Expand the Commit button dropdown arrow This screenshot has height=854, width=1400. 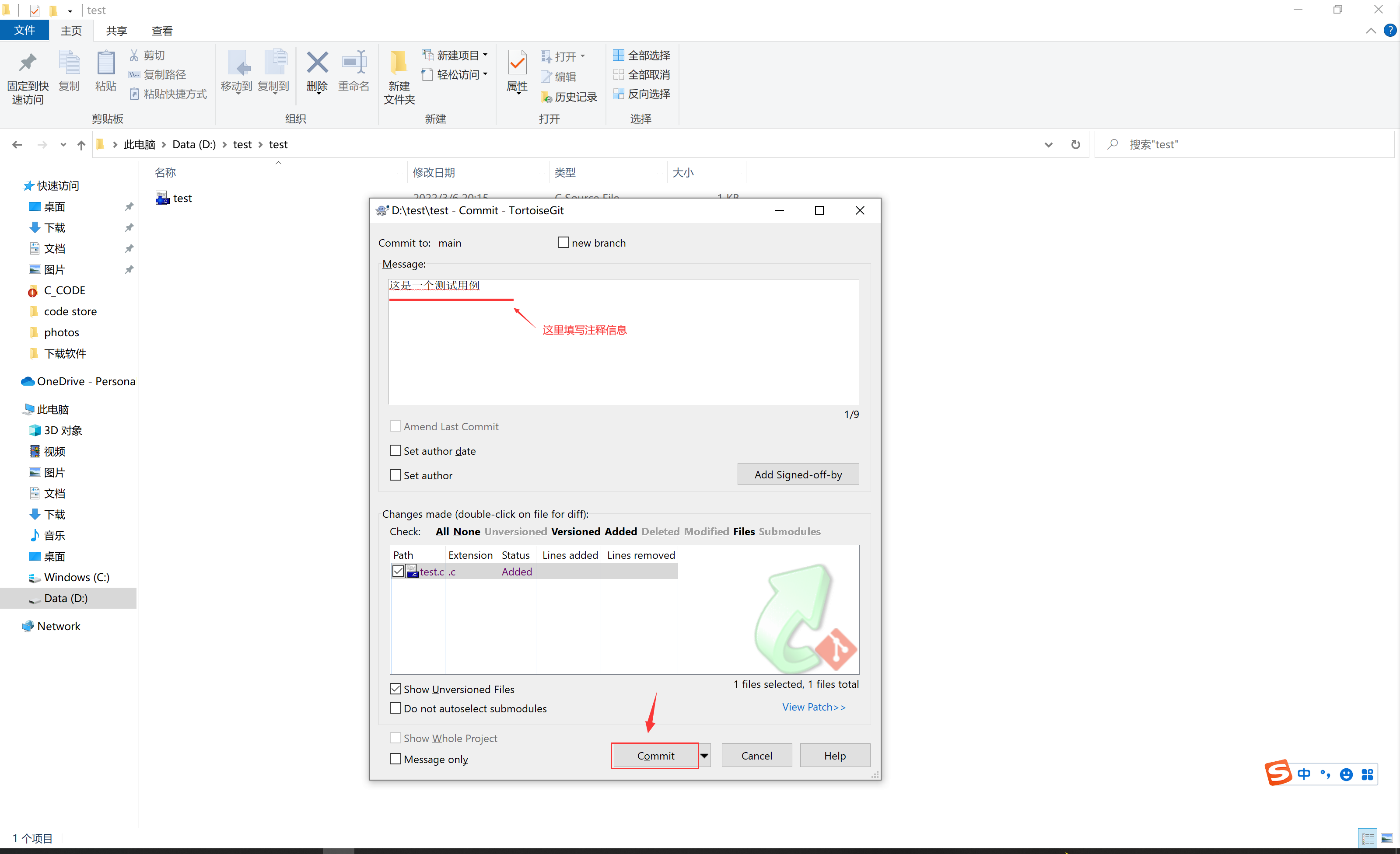click(x=704, y=756)
